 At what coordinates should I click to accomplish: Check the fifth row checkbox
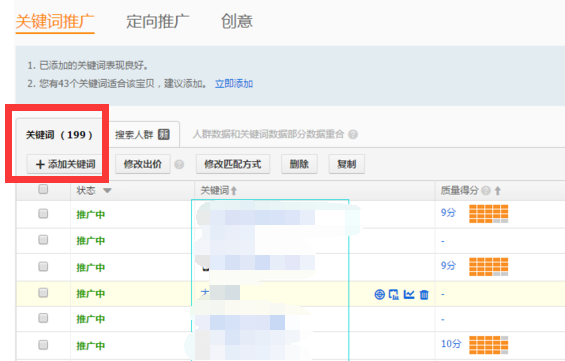43,318
